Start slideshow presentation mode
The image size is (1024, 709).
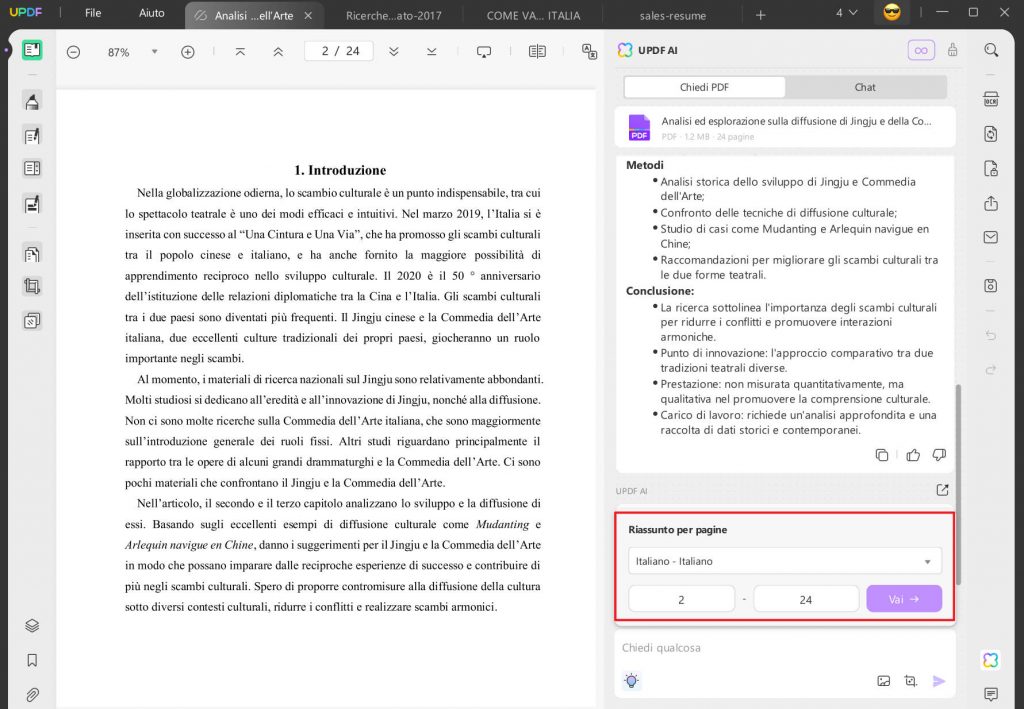pos(484,52)
